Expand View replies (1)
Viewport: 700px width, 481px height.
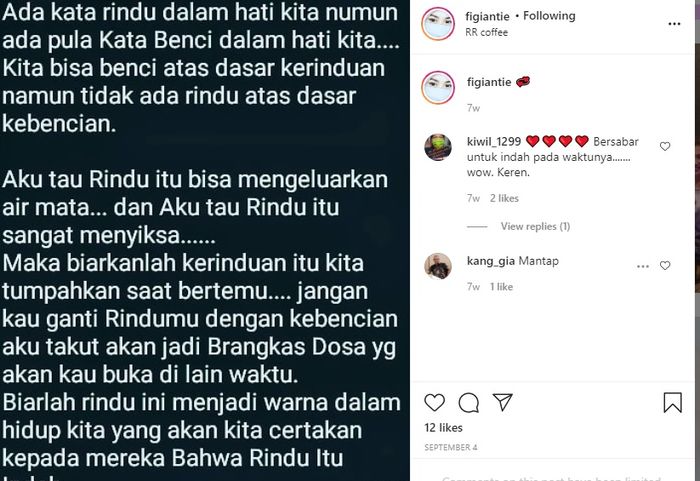[535, 226]
